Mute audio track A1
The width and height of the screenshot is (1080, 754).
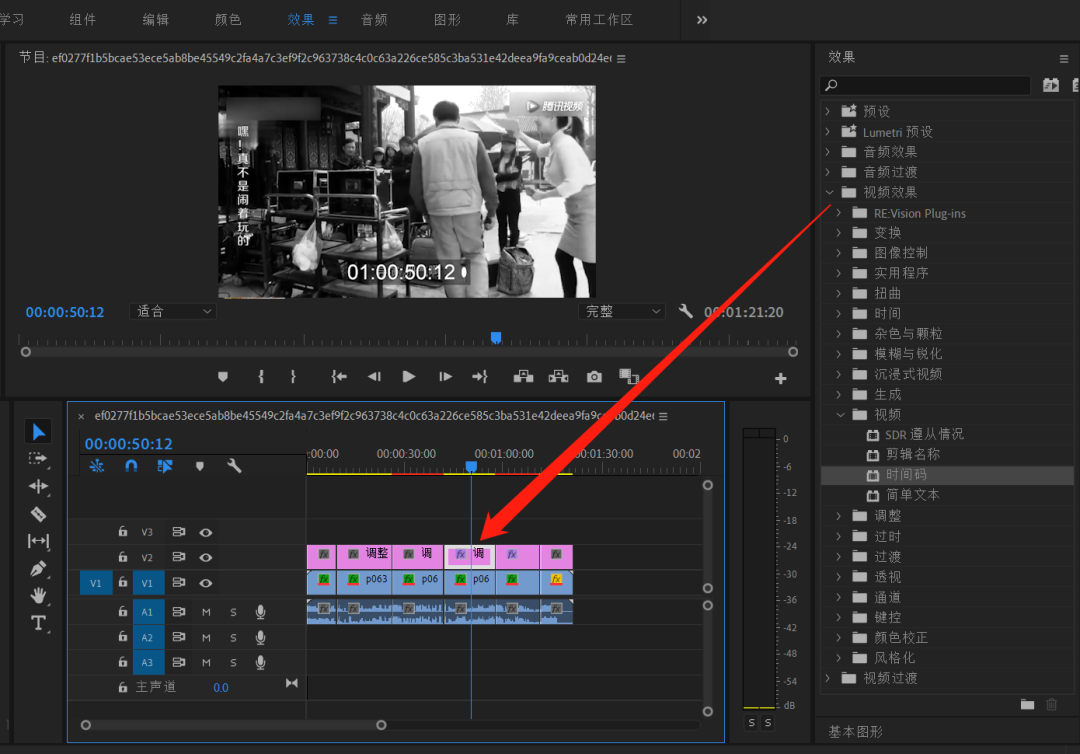[206, 611]
